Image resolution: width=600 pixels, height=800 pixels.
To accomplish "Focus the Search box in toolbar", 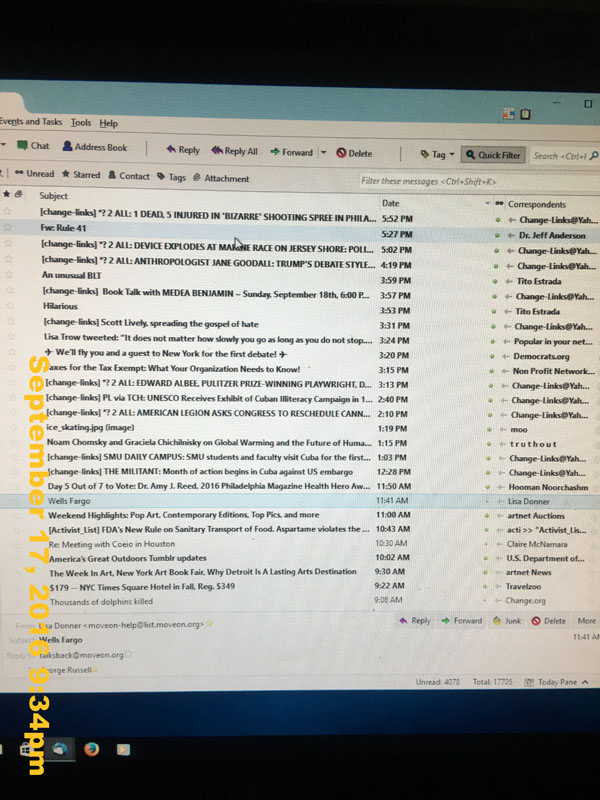I will [565, 156].
